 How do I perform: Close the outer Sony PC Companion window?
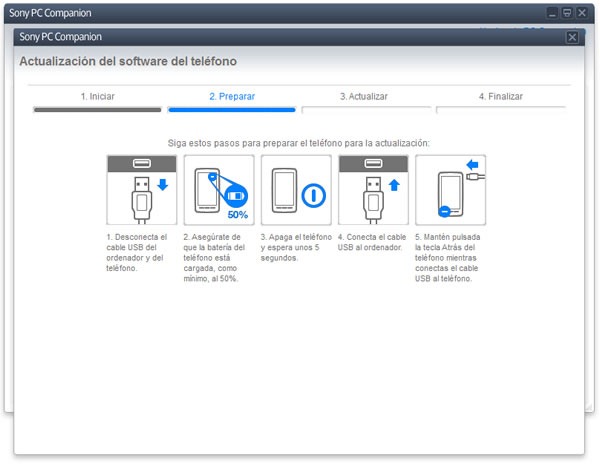click(582, 13)
